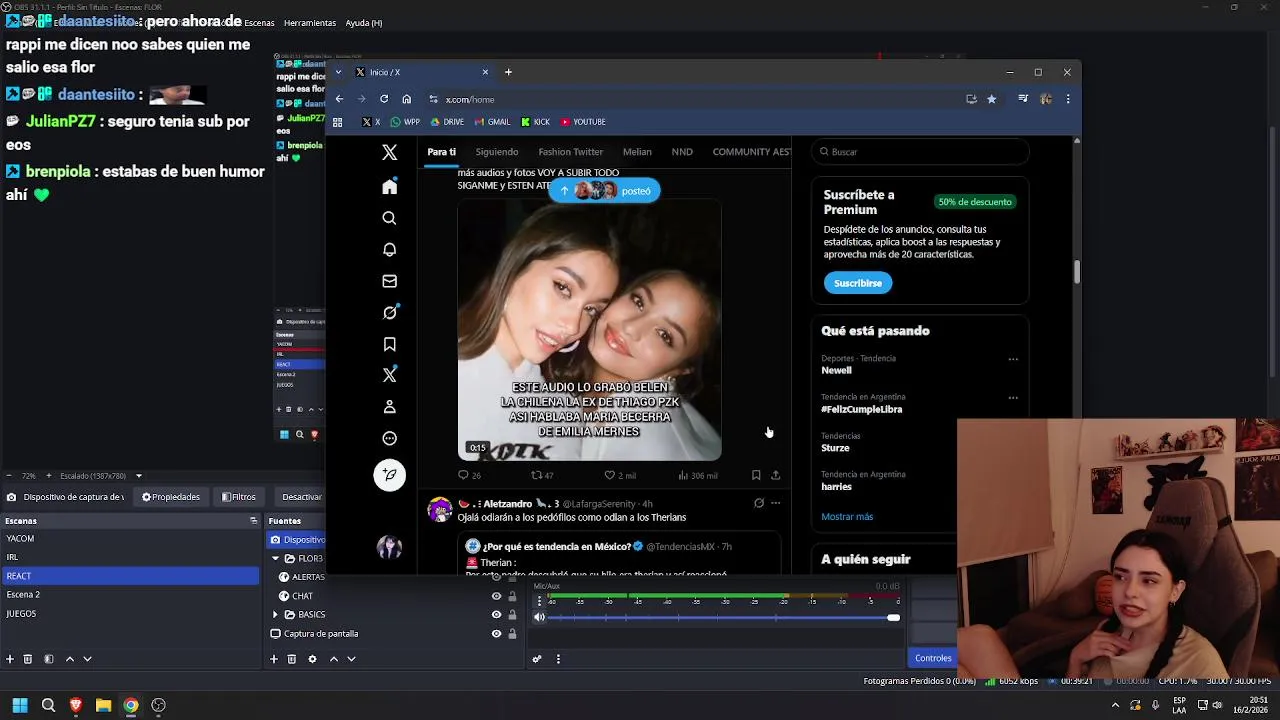
Task: Click the X page vertical scrollbar
Action: click(x=1076, y=272)
